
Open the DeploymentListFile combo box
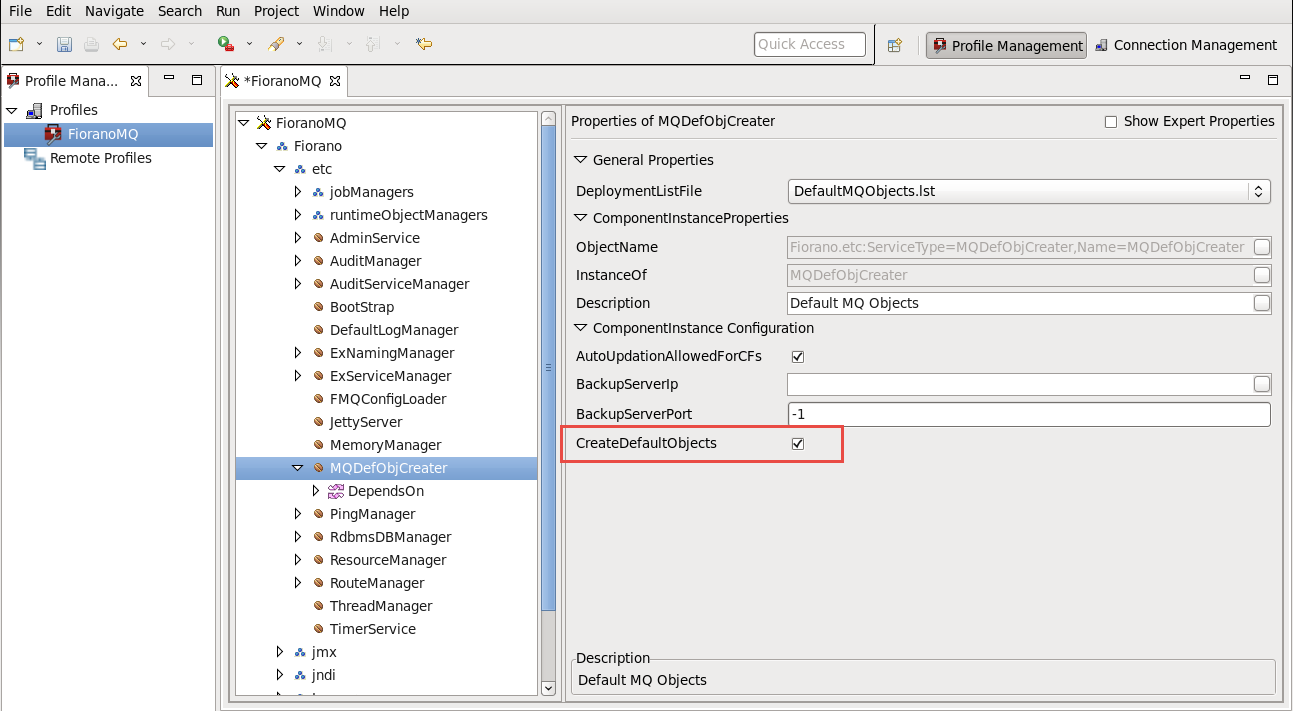[x=1030, y=191]
